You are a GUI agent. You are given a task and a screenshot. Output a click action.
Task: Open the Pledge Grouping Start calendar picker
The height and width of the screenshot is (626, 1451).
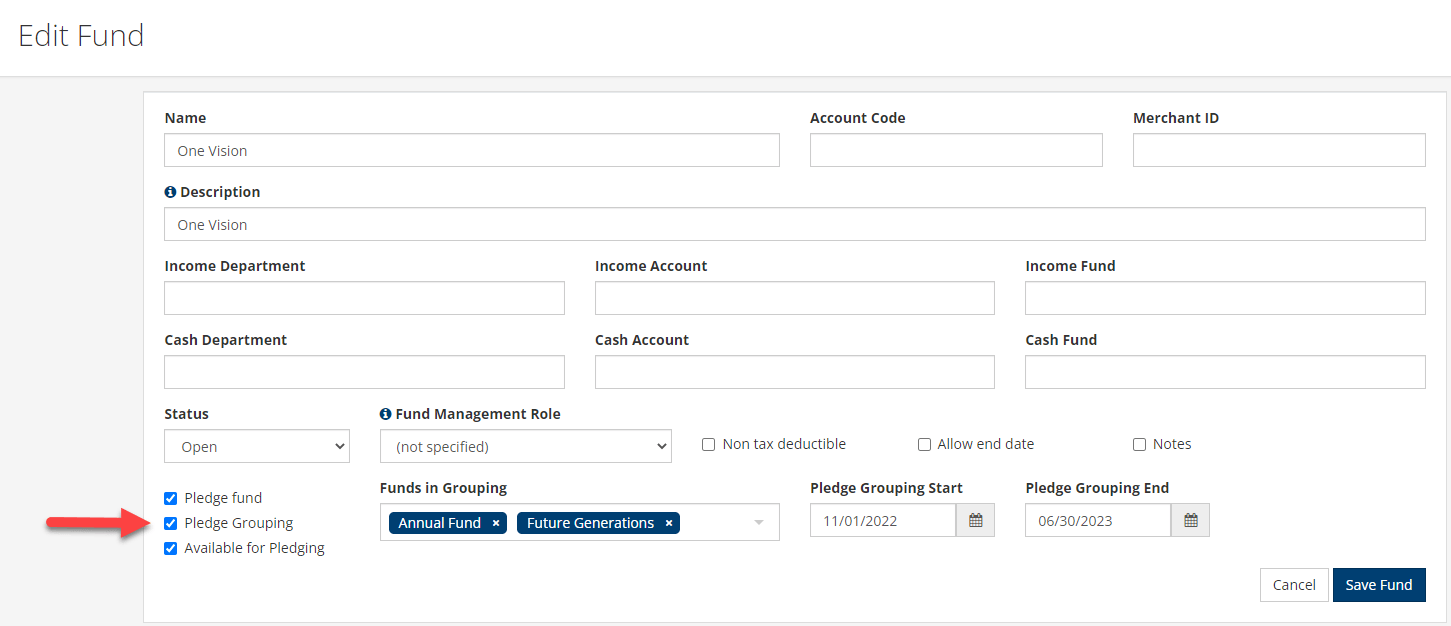(x=975, y=519)
